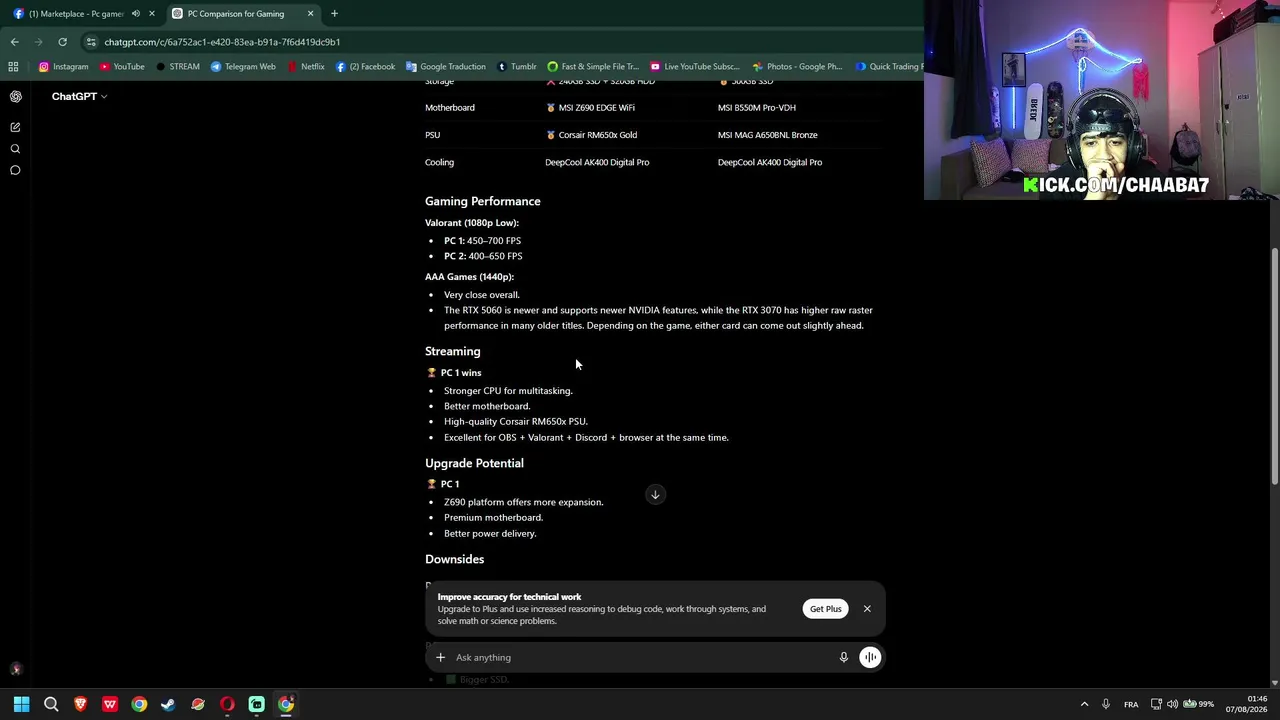Check the battery 99% indicator

(x=1198, y=704)
